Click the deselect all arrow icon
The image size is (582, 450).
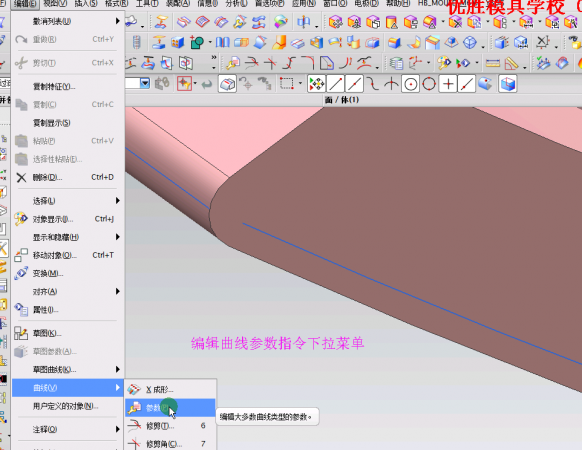pos(206,84)
